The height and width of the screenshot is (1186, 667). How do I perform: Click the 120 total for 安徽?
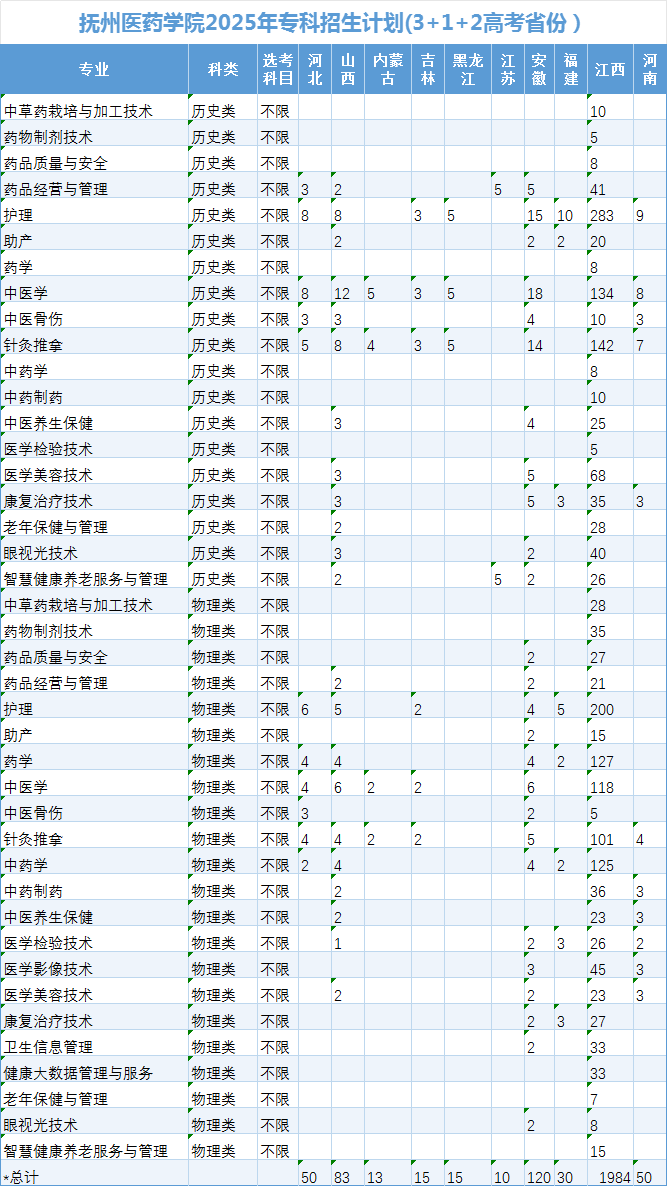(x=540, y=1177)
